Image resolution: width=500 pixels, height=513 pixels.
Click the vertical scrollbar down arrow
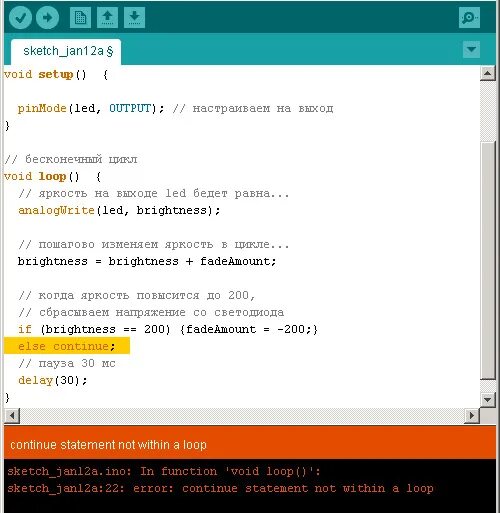pyautogui.click(x=487, y=399)
